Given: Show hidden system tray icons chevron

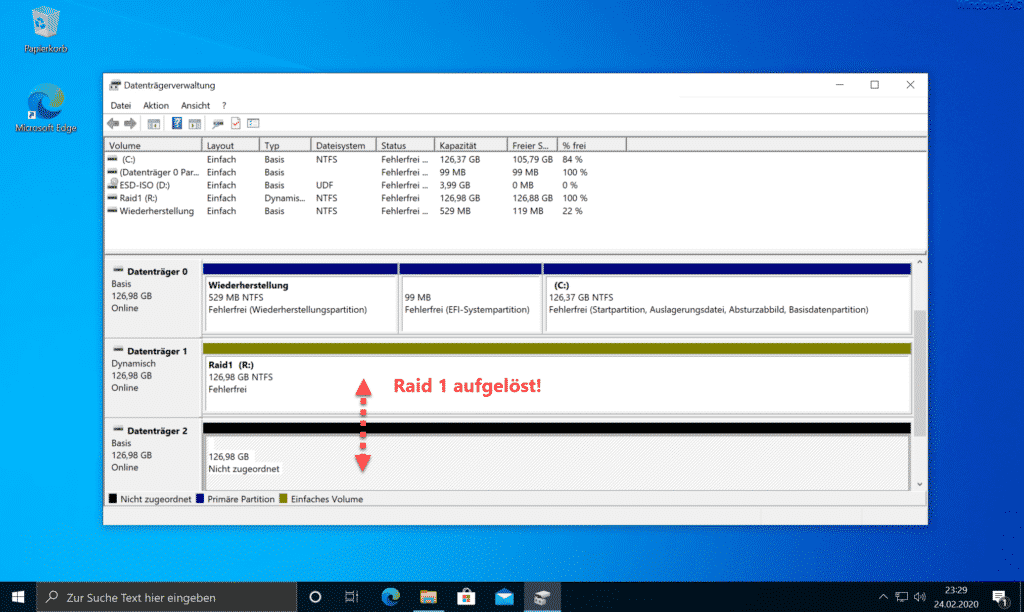Looking at the screenshot, I should (x=883, y=597).
